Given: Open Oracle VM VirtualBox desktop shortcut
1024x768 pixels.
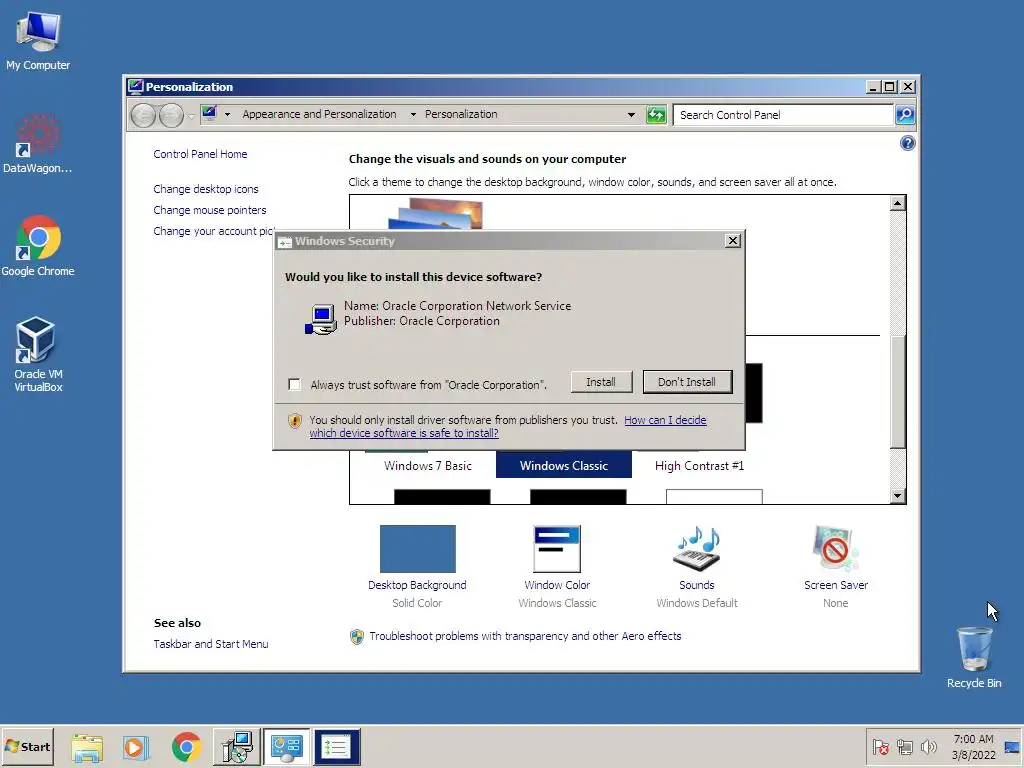Looking at the screenshot, I should click(x=38, y=355).
